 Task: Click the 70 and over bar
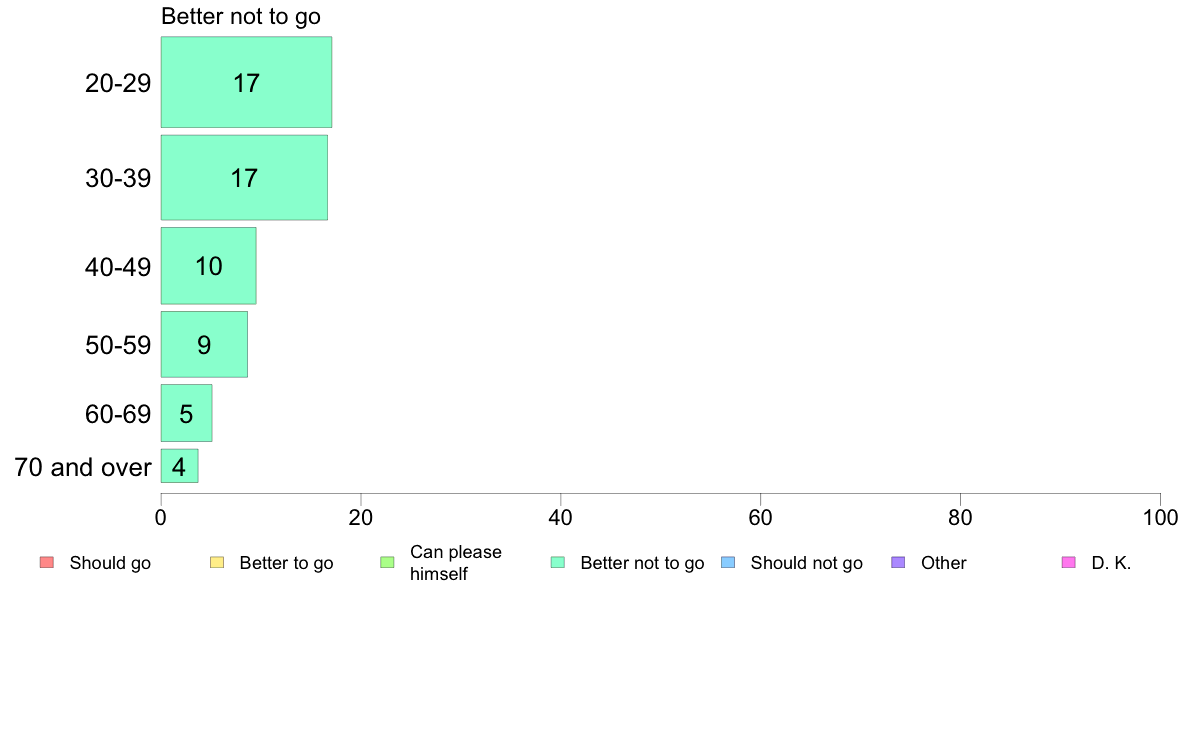click(180, 466)
